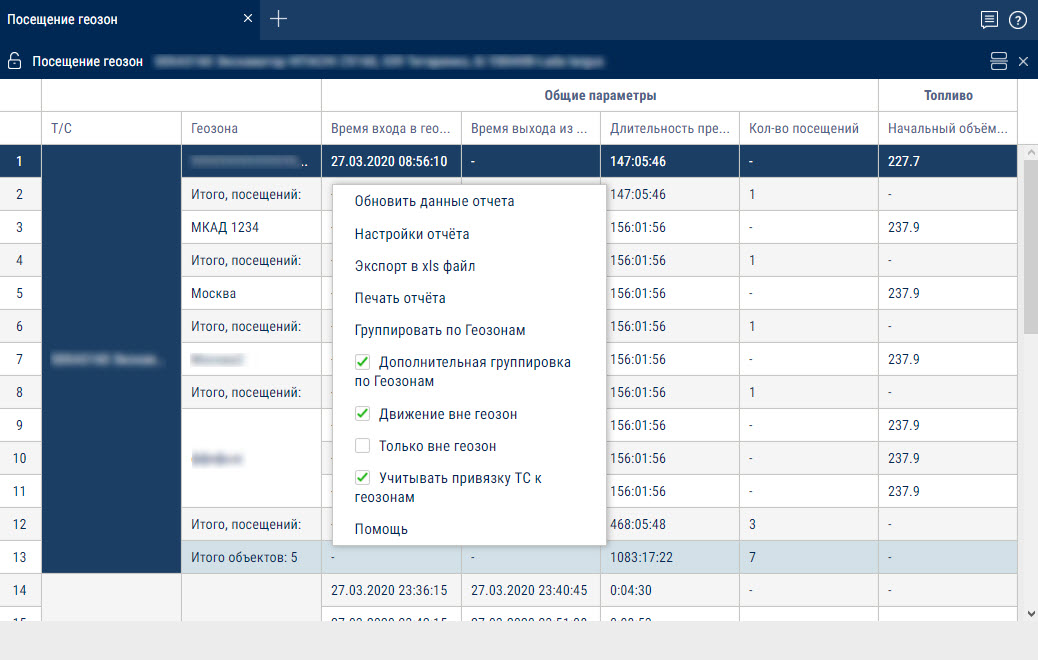Select Обновить данные отчета menu entry

click(x=434, y=201)
